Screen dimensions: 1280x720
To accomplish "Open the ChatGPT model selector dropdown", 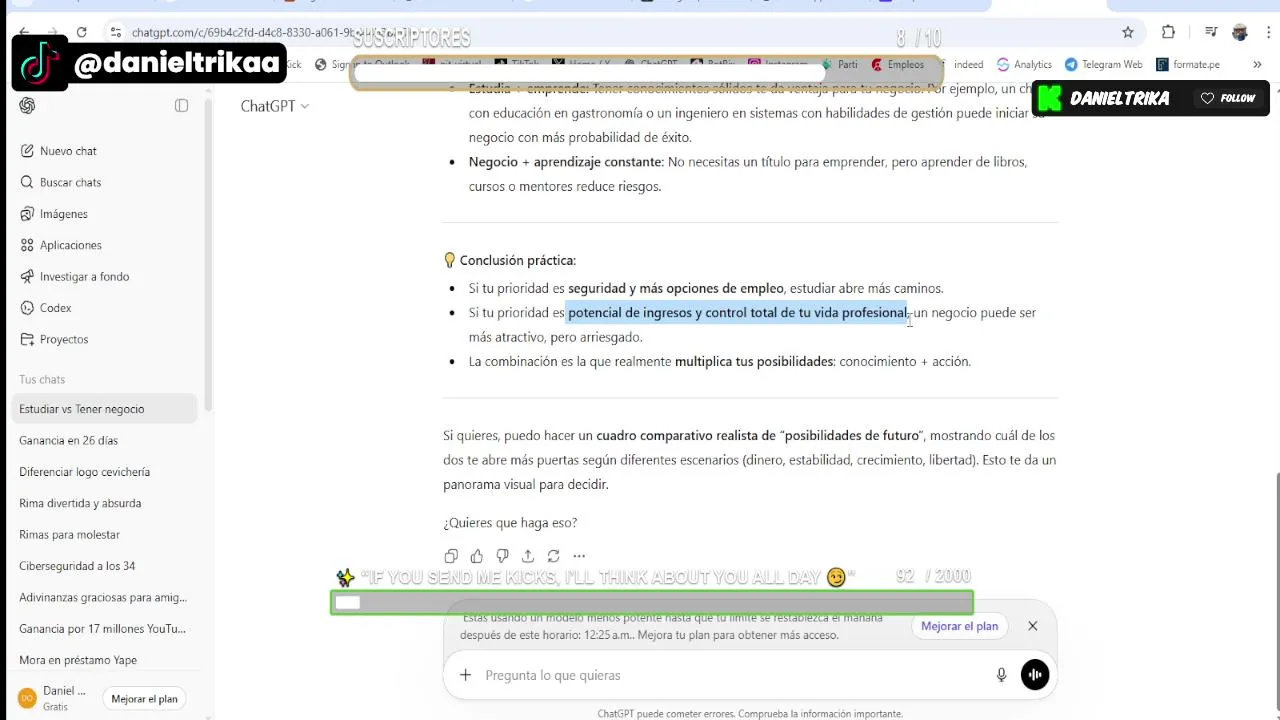I will tap(275, 106).
